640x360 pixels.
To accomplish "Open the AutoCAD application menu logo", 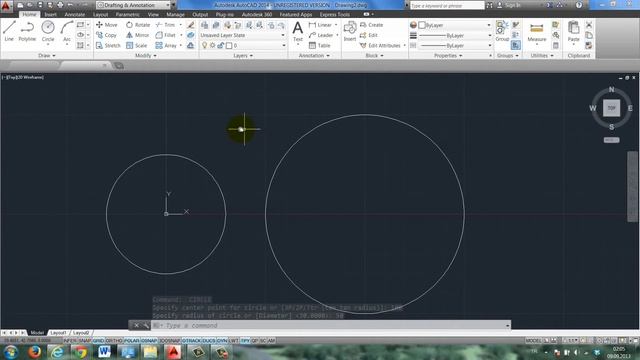I will [6, 6].
